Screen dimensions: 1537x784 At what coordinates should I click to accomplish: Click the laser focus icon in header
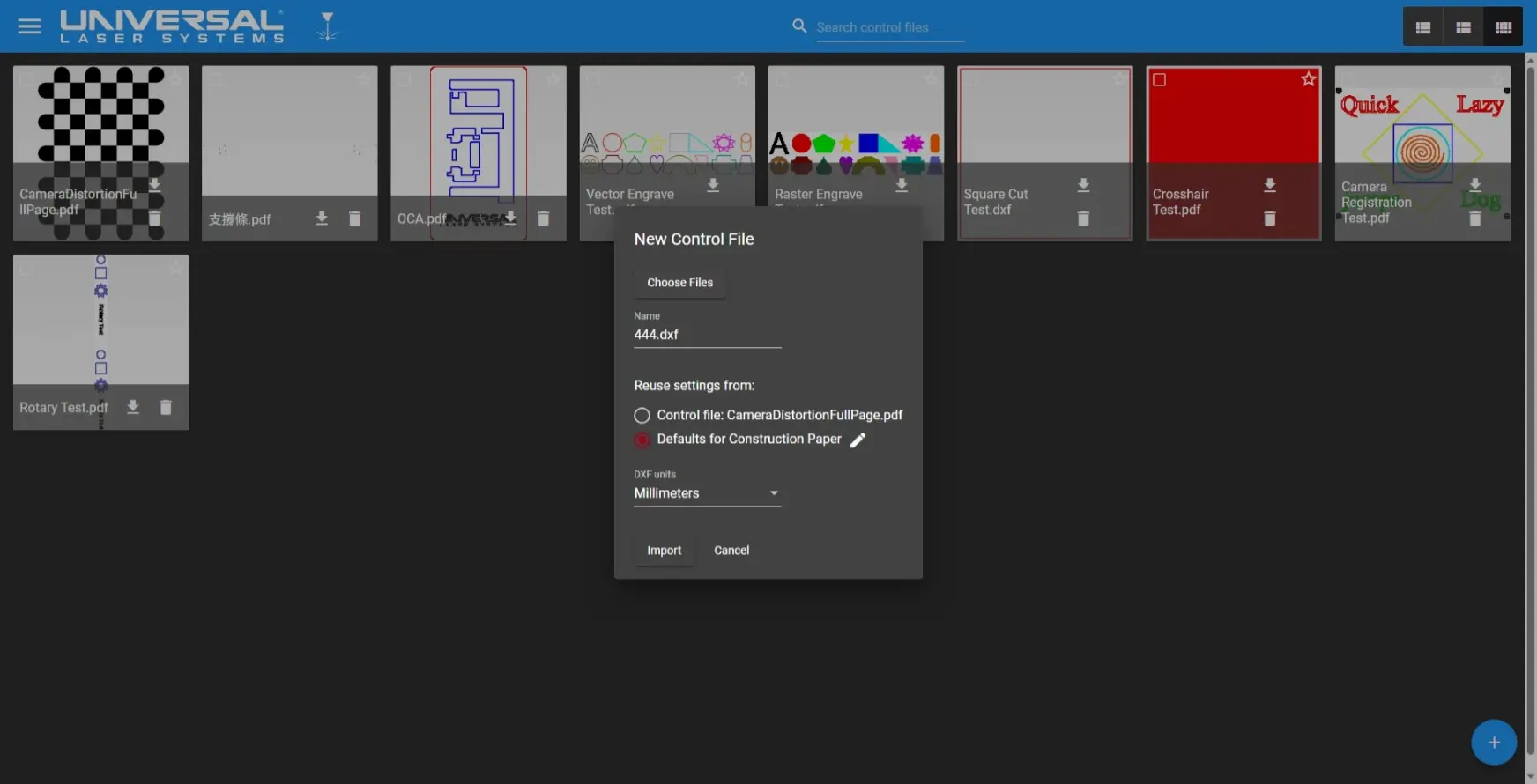point(327,26)
